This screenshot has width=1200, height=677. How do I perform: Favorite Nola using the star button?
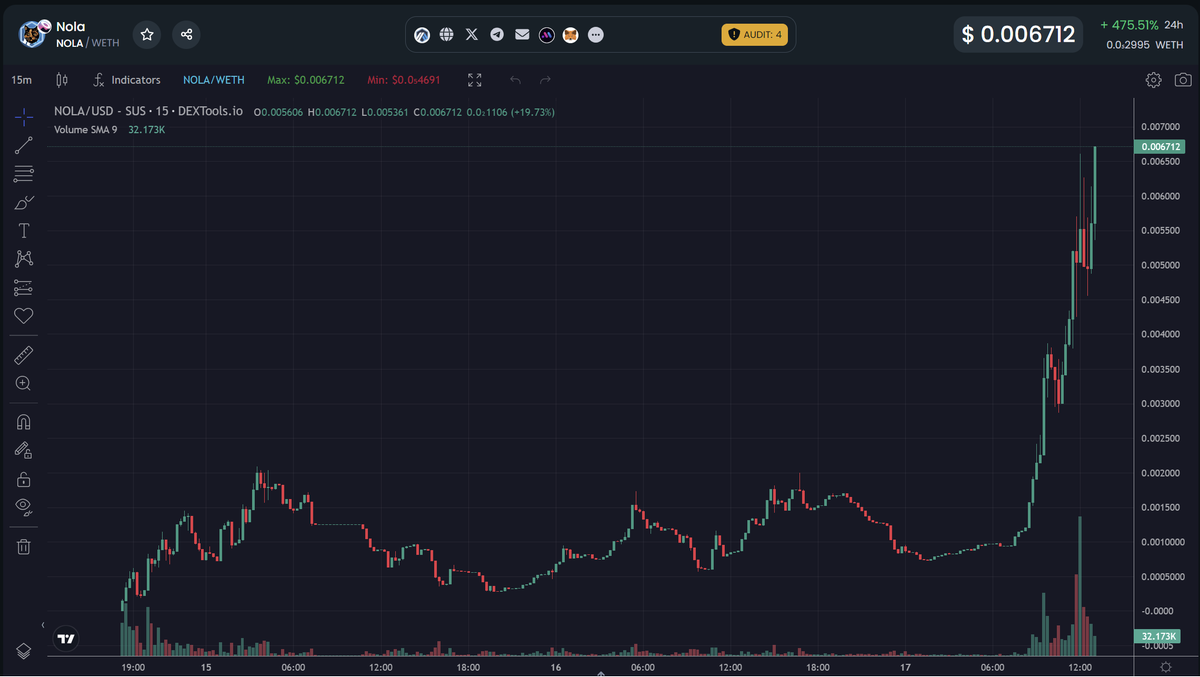pos(147,34)
